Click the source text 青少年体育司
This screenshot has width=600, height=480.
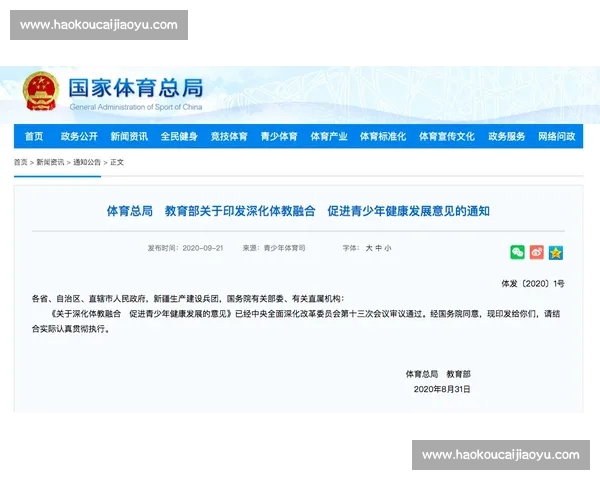click(x=284, y=248)
